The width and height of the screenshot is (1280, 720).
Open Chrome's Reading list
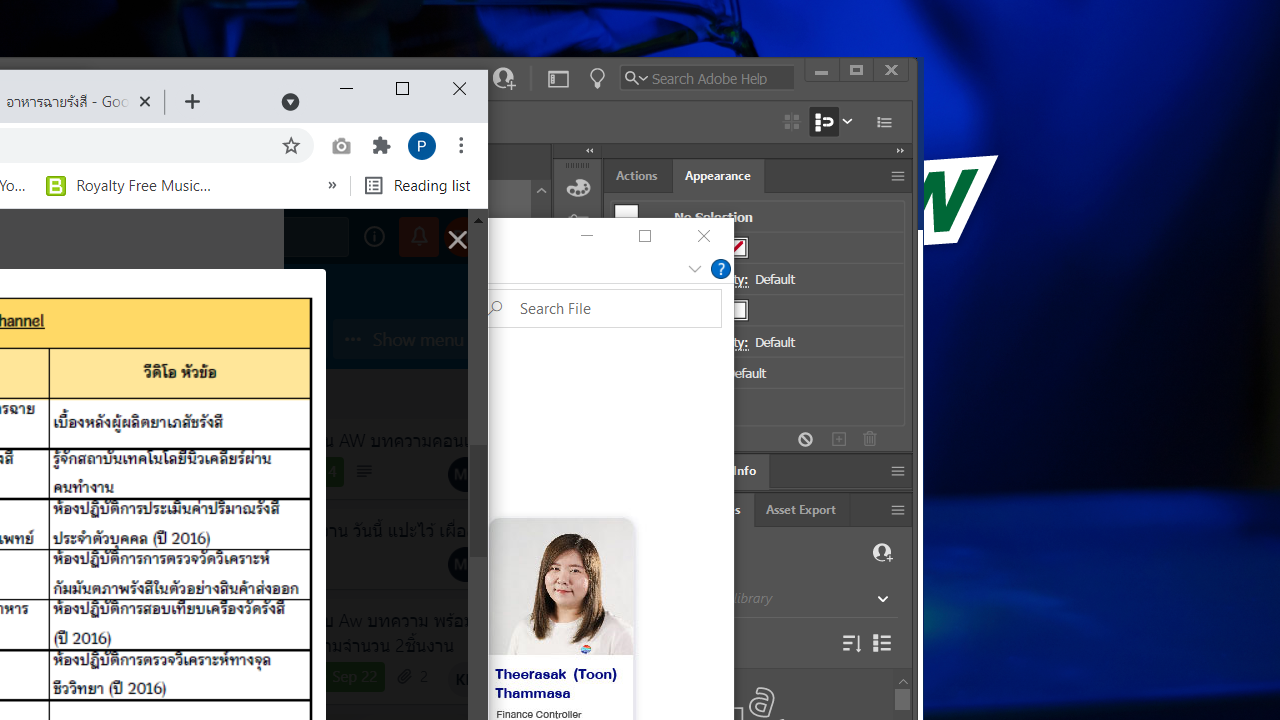pos(417,185)
